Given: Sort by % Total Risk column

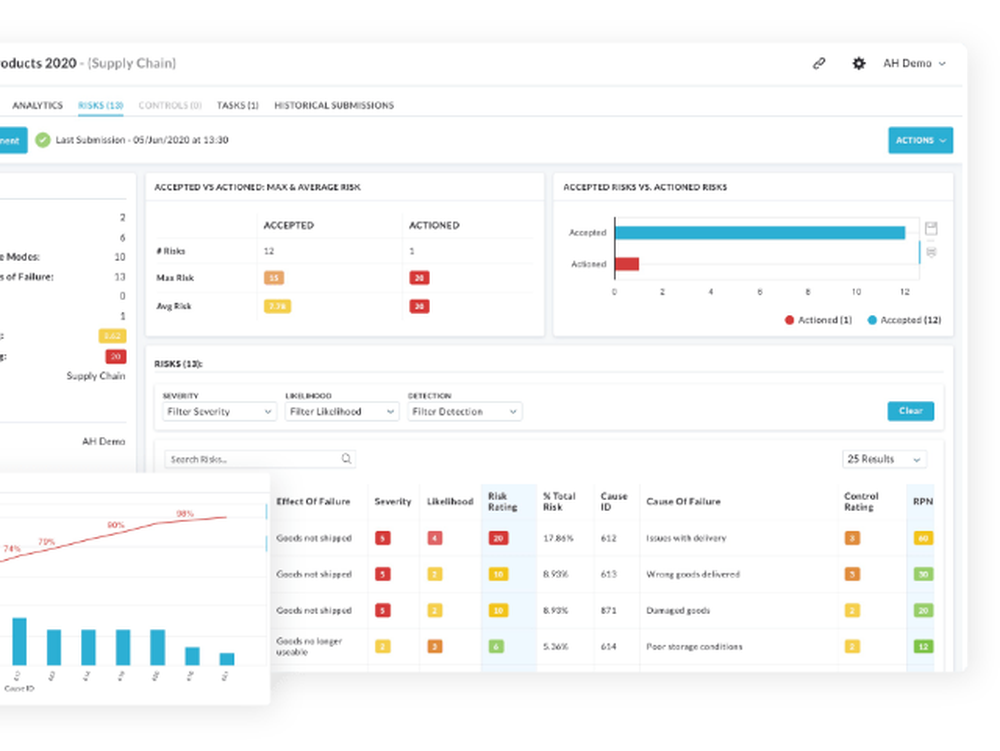Looking at the screenshot, I should [559, 502].
